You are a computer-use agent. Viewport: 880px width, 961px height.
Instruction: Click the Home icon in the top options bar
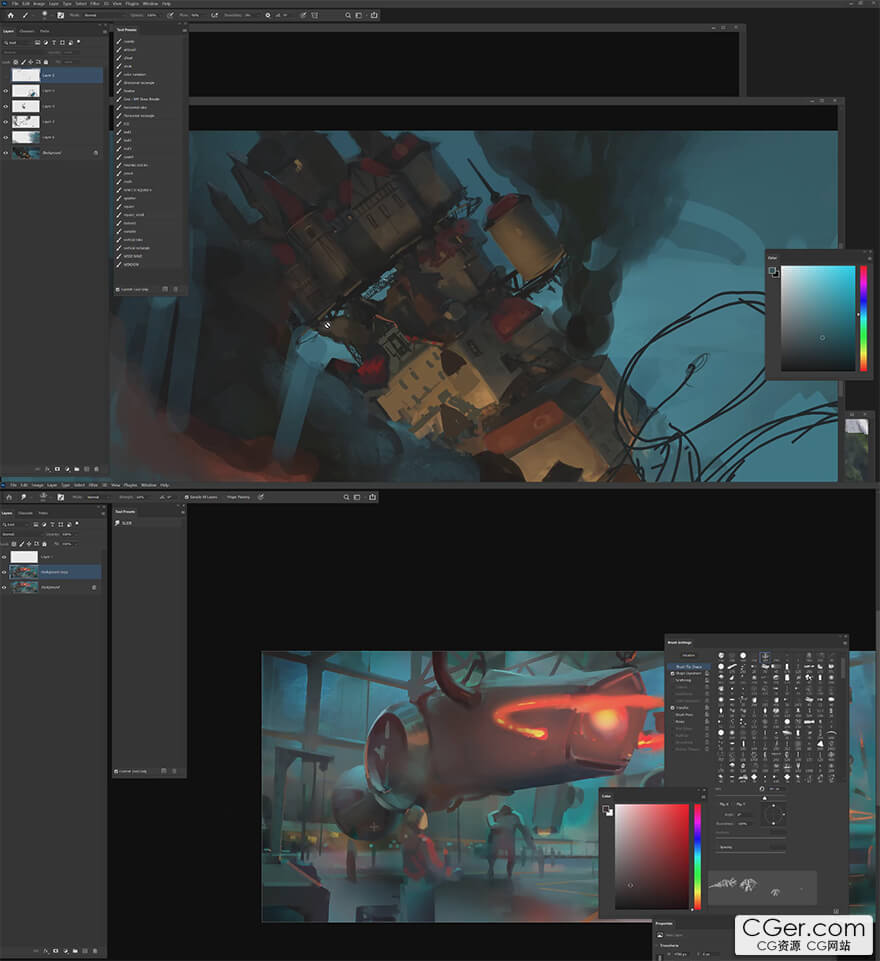10,16
